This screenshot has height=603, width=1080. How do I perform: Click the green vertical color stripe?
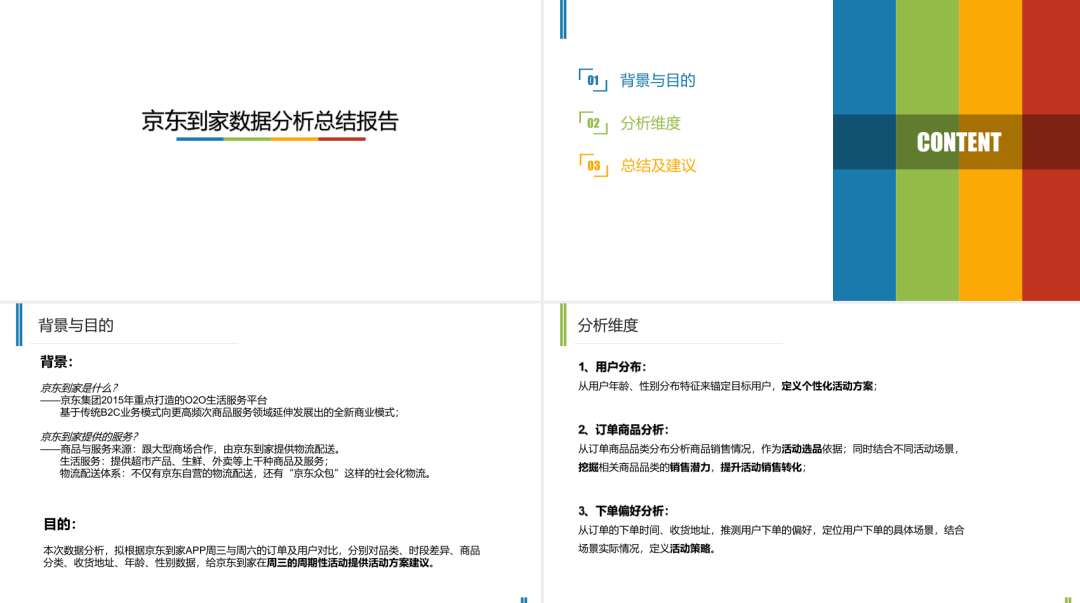(x=927, y=150)
